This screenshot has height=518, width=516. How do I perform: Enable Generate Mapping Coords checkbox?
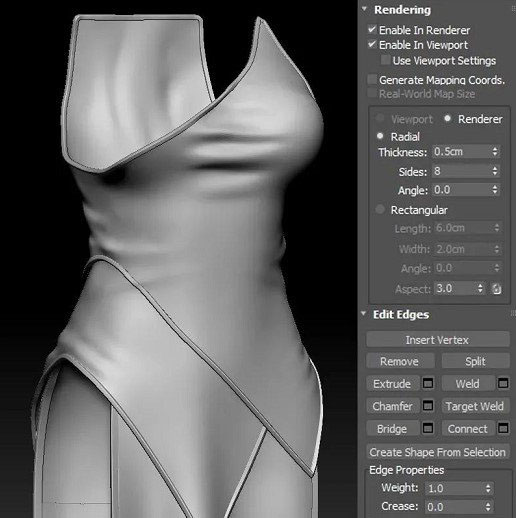(x=372, y=79)
